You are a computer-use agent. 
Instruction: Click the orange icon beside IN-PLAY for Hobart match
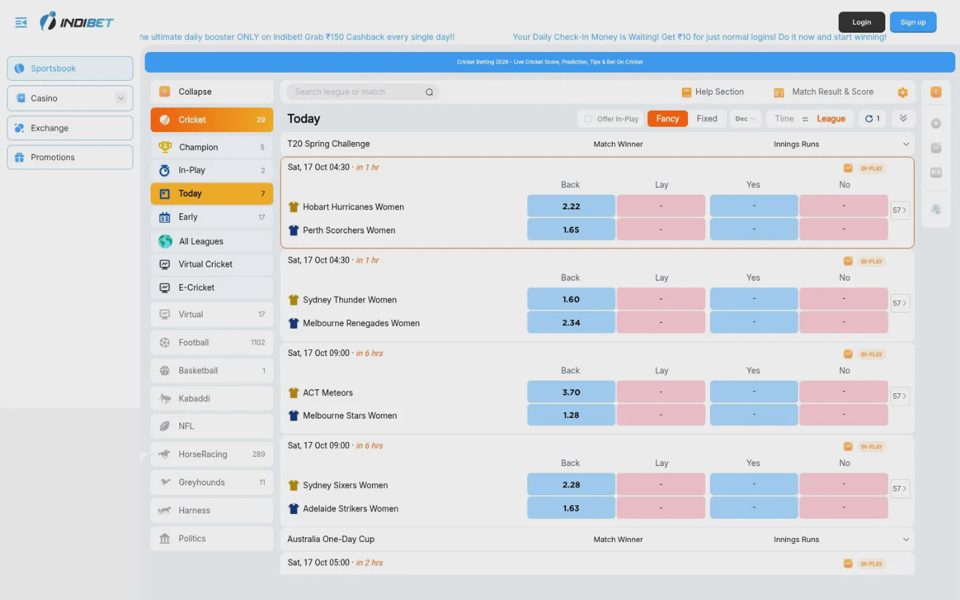(848, 168)
